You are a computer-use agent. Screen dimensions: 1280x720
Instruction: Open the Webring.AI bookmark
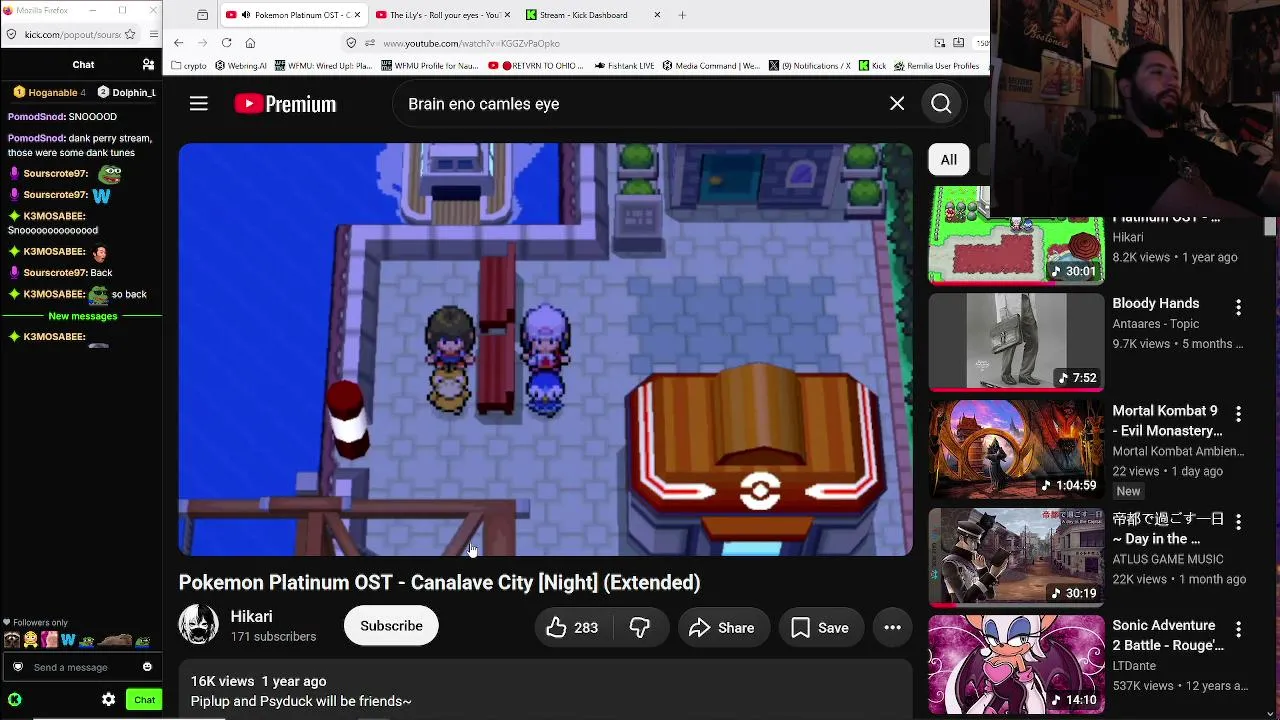point(241,66)
